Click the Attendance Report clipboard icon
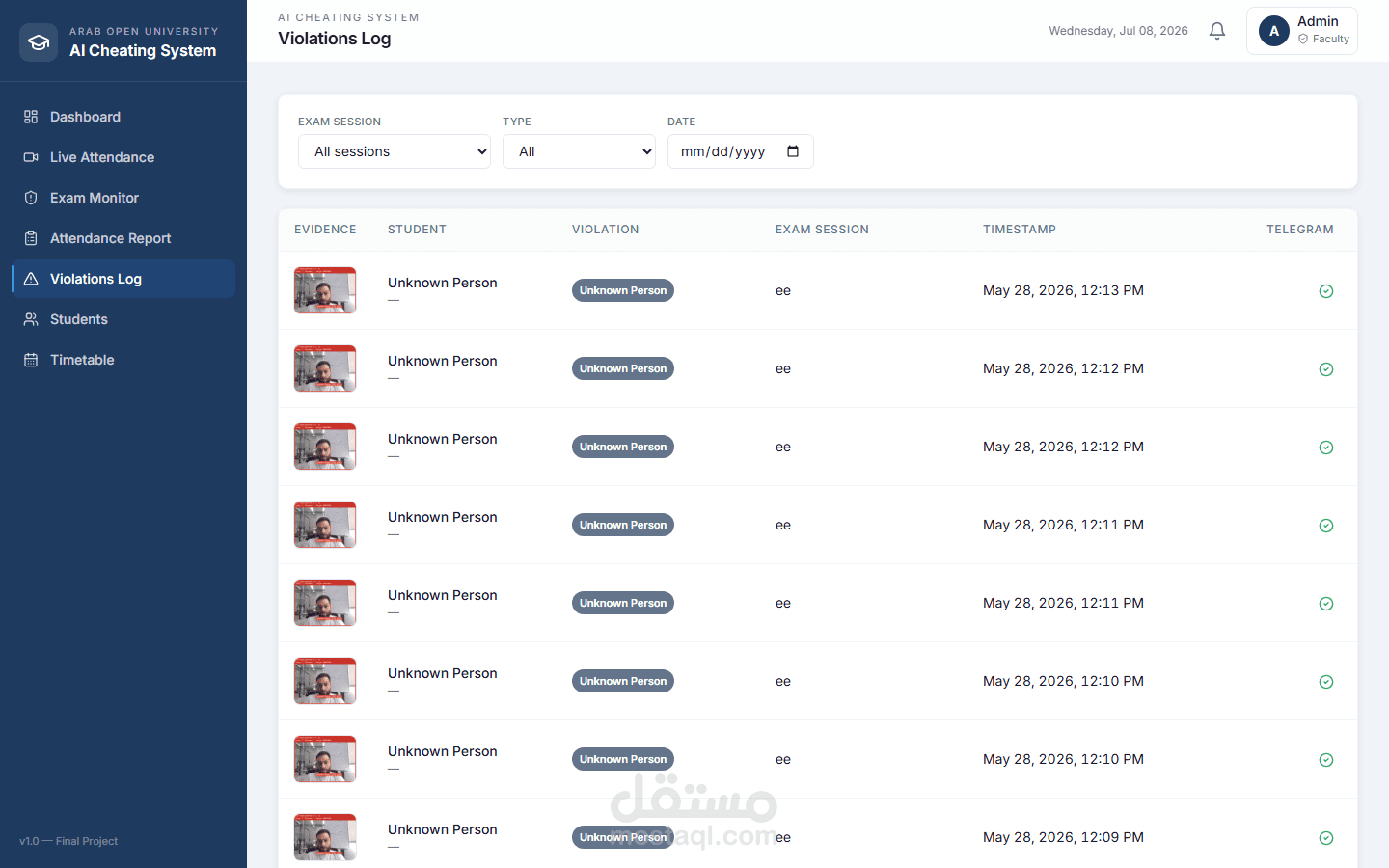1389x868 pixels. (31, 238)
